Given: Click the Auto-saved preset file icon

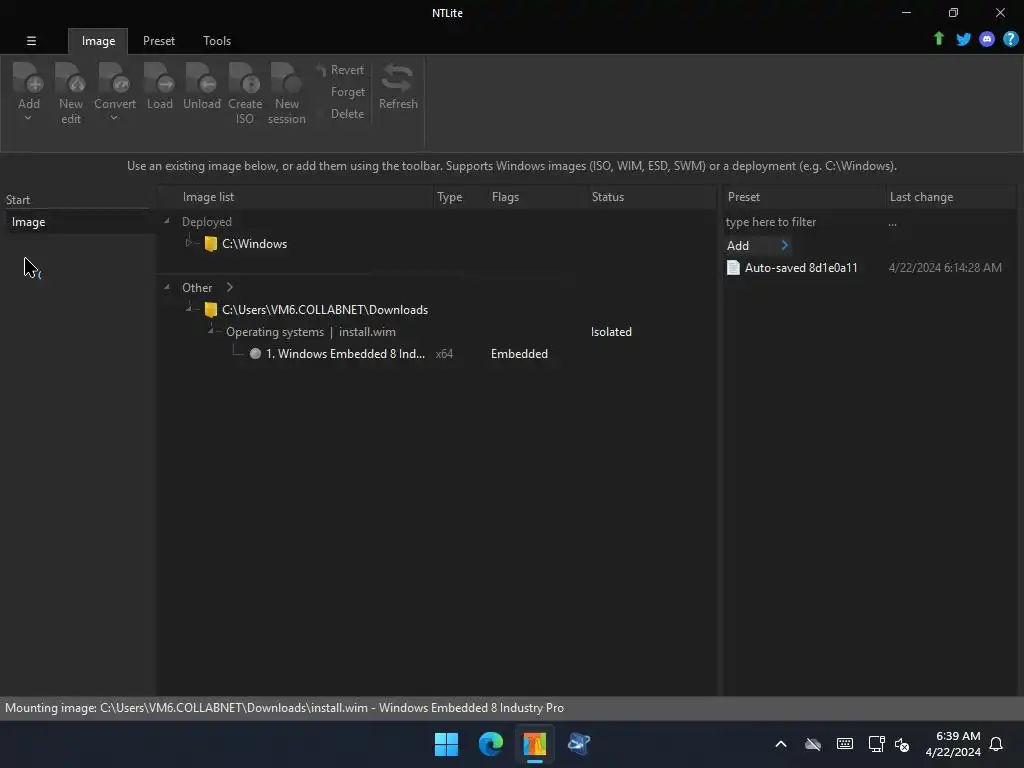Looking at the screenshot, I should coord(733,267).
